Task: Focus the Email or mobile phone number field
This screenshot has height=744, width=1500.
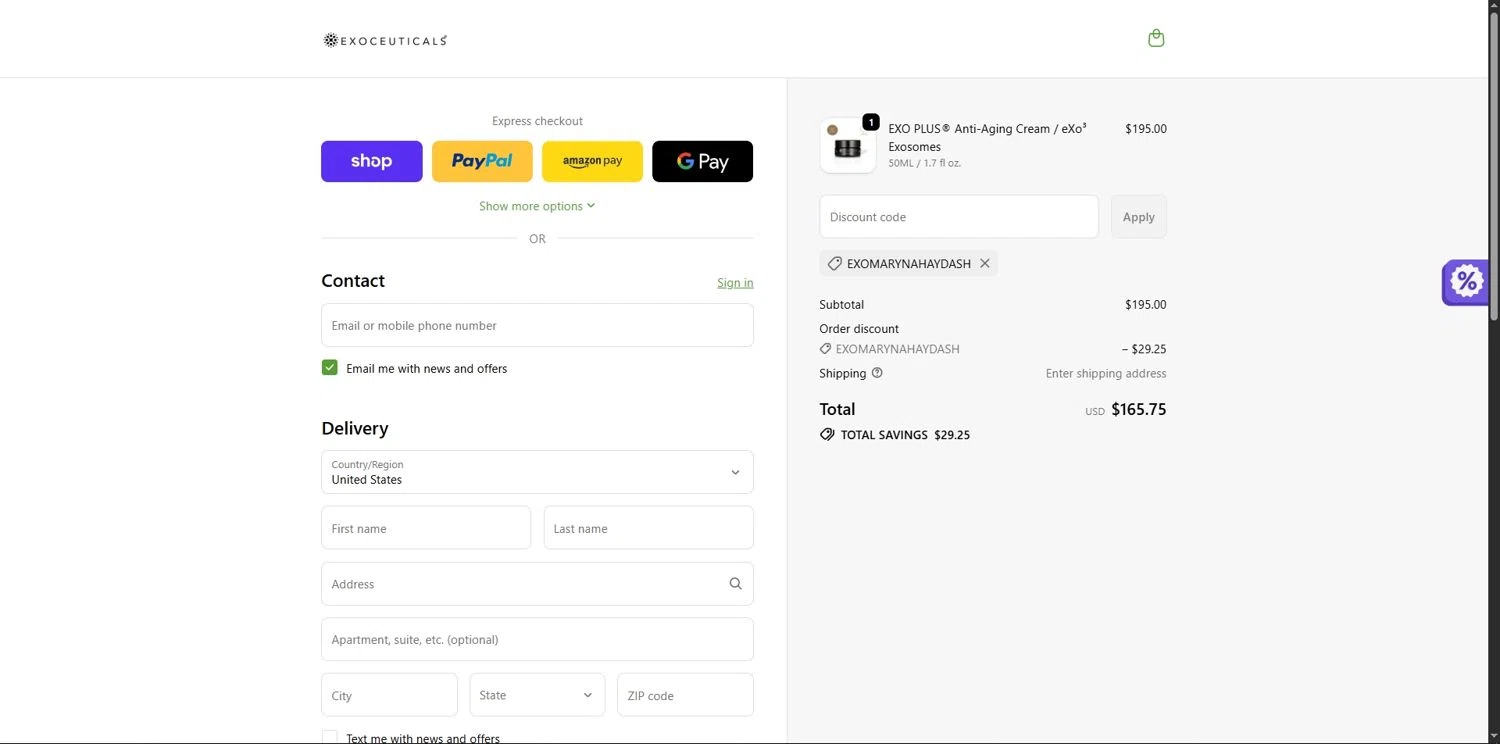Action: pyautogui.click(x=537, y=325)
